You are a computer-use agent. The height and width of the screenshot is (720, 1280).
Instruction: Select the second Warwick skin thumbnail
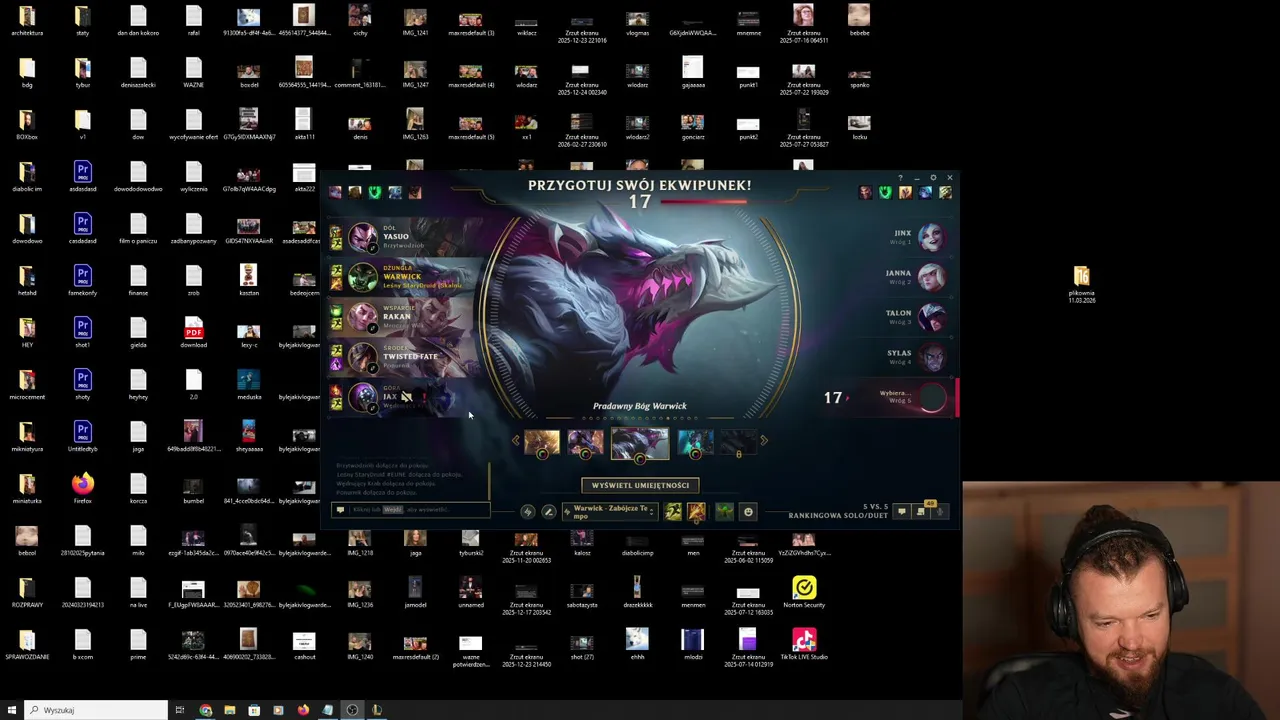coord(586,442)
